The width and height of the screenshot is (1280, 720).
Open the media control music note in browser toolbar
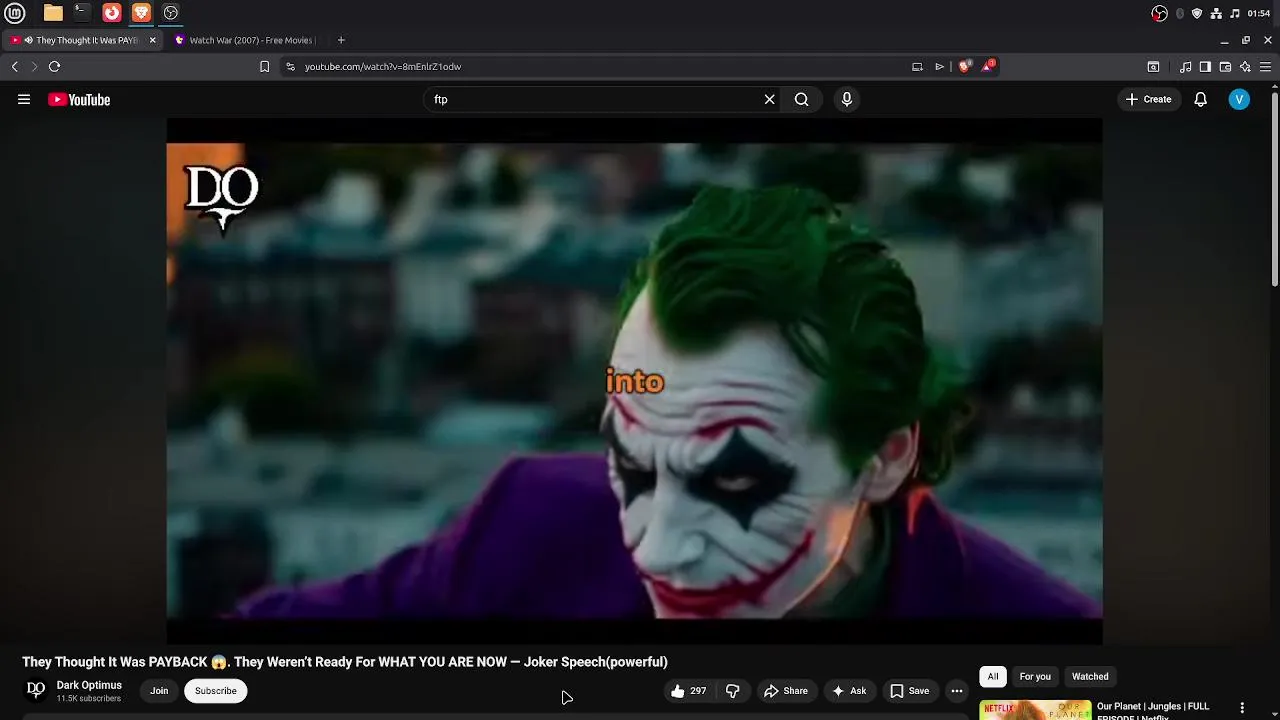coord(1185,67)
